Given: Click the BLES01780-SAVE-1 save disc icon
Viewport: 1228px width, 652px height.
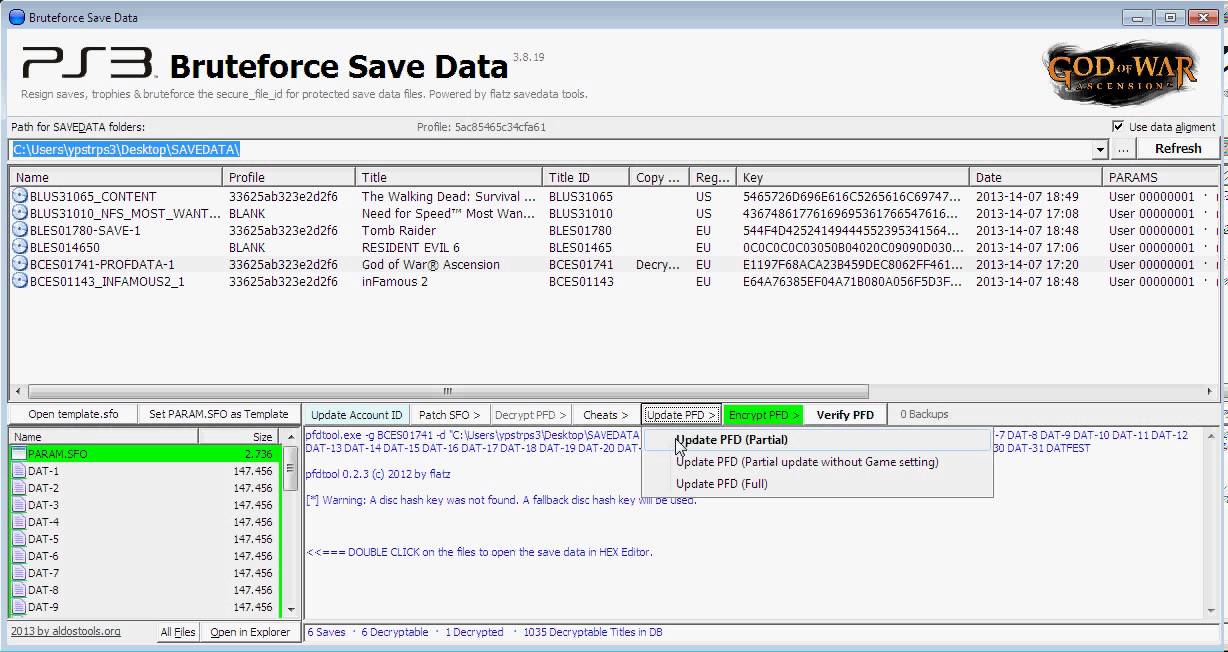Looking at the screenshot, I should pyautogui.click(x=19, y=231).
